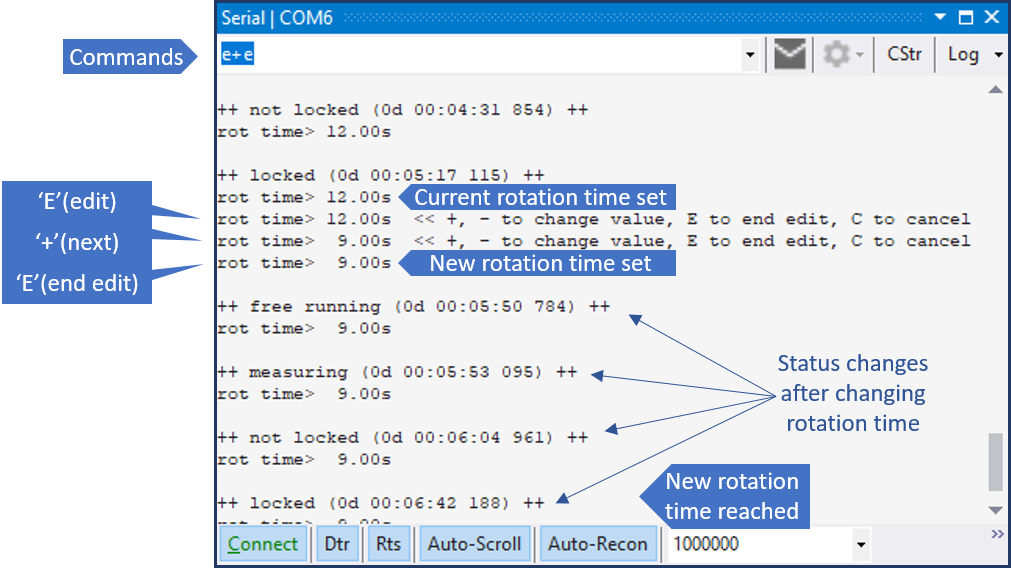The height and width of the screenshot is (568, 1011).
Task: Click '++ locked (0d 00:06:42 188)' line
Action: point(380,503)
